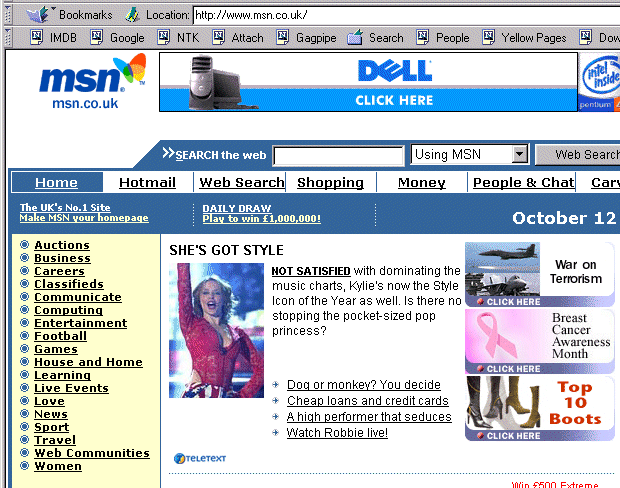Image resolution: width=620 pixels, height=488 pixels.
Task: Click the bullet next to Dog or monkey
Action: [x=276, y=384]
